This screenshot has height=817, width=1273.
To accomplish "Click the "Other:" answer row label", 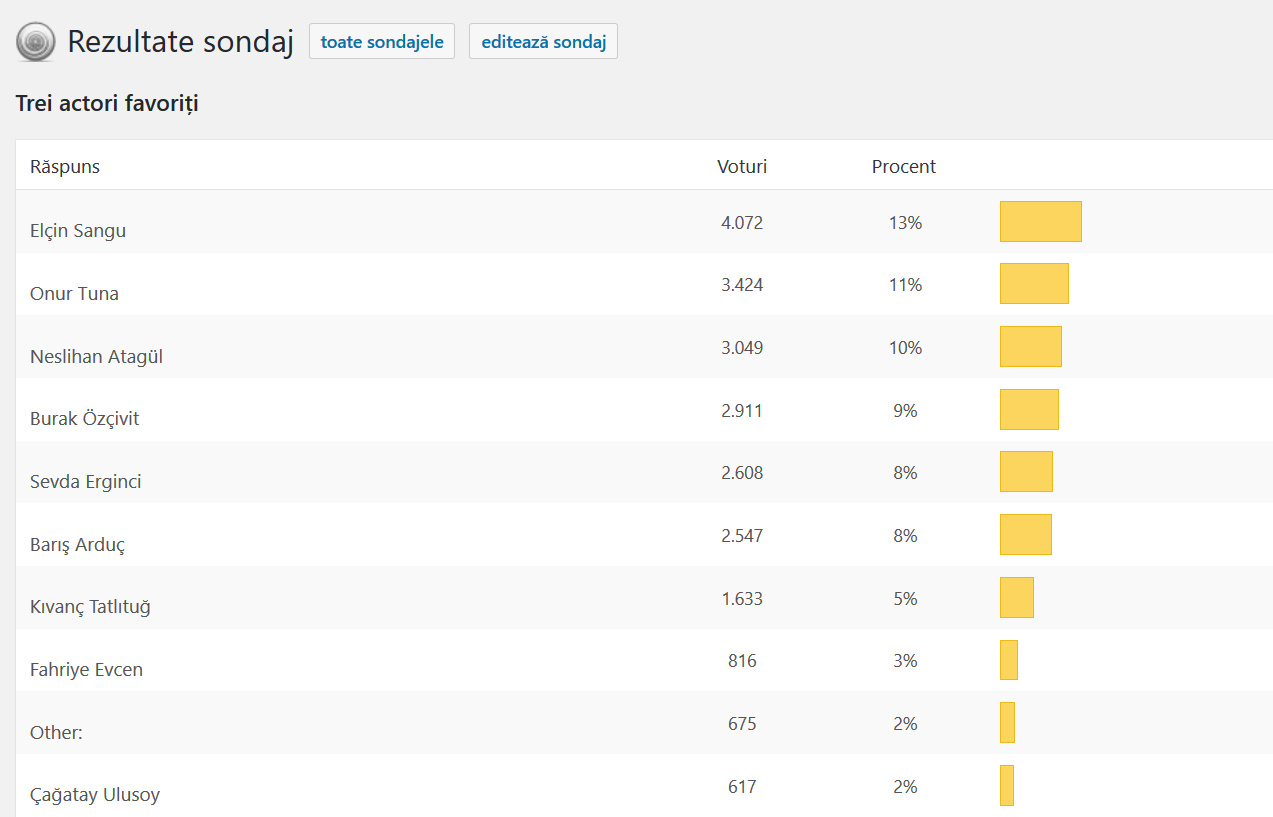I will pyautogui.click(x=56, y=733).
